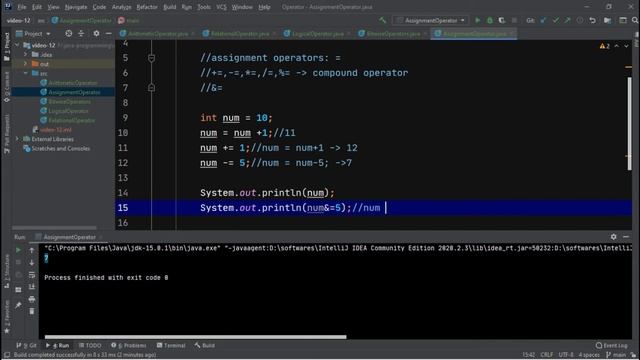
Task: Open the Structure side tool window
Action: [7, 271]
